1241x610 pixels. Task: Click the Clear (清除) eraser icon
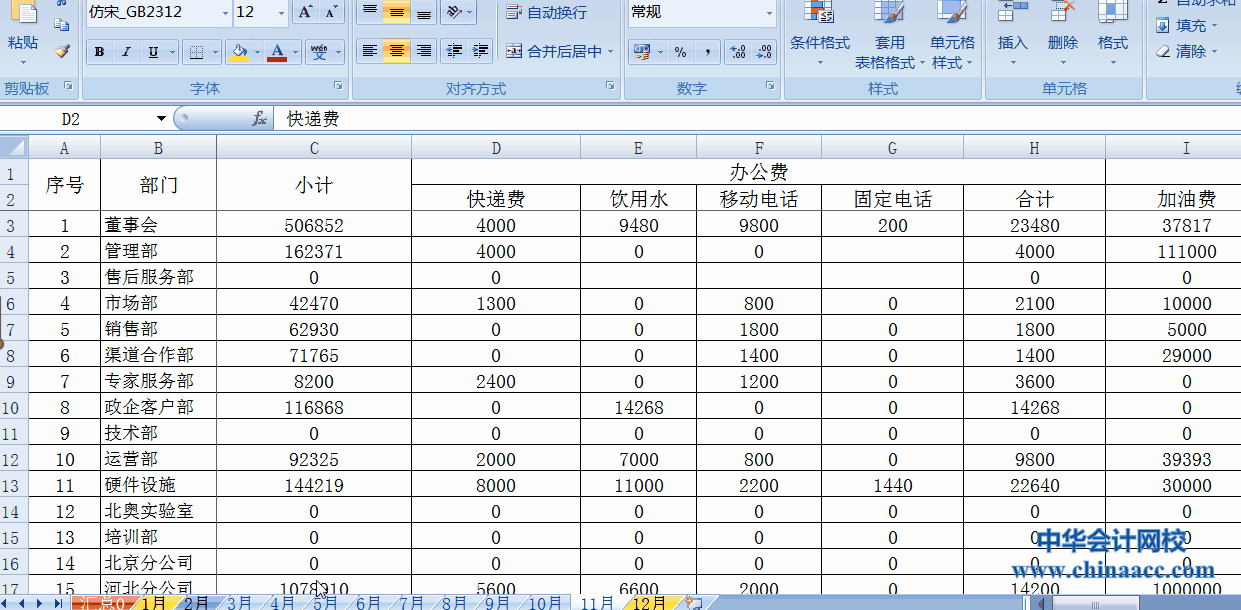(1164, 51)
